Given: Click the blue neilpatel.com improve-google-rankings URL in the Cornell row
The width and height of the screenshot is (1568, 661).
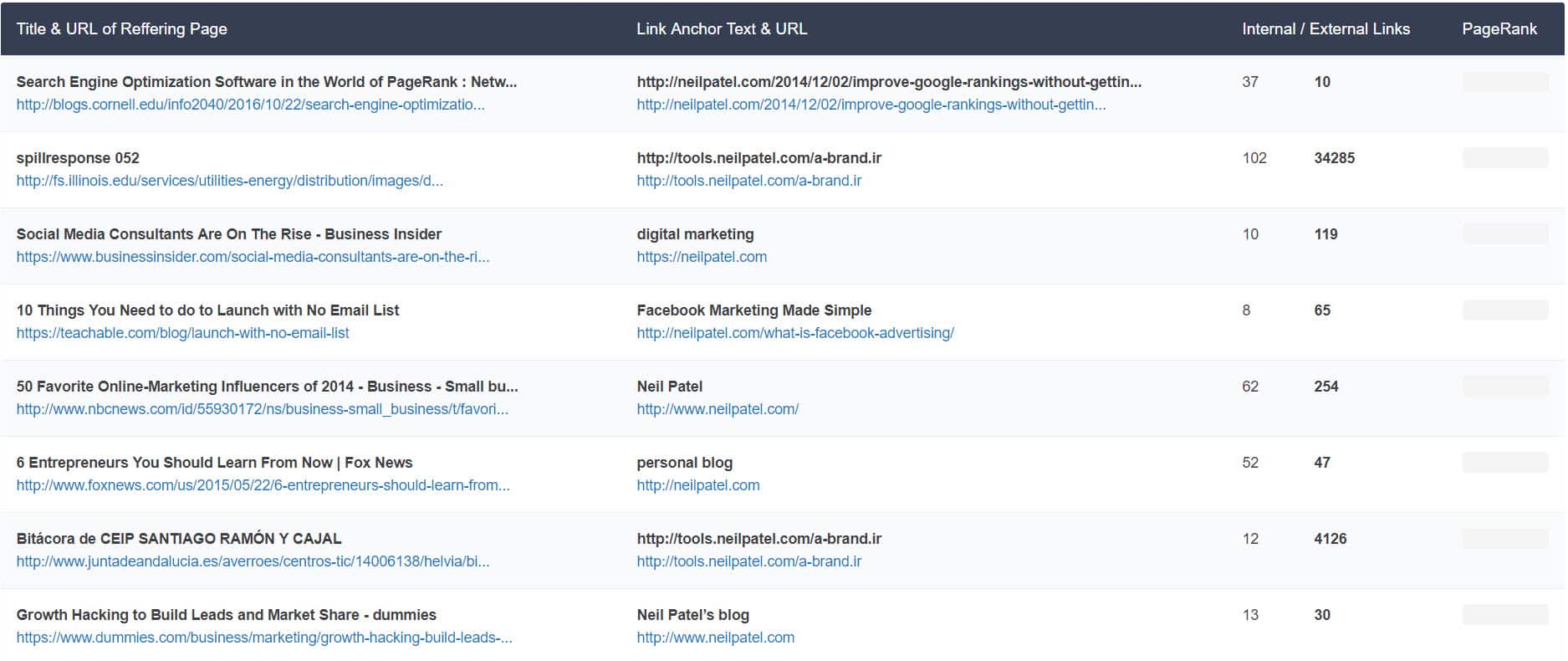Looking at the screenshot, I should (871, 105).
